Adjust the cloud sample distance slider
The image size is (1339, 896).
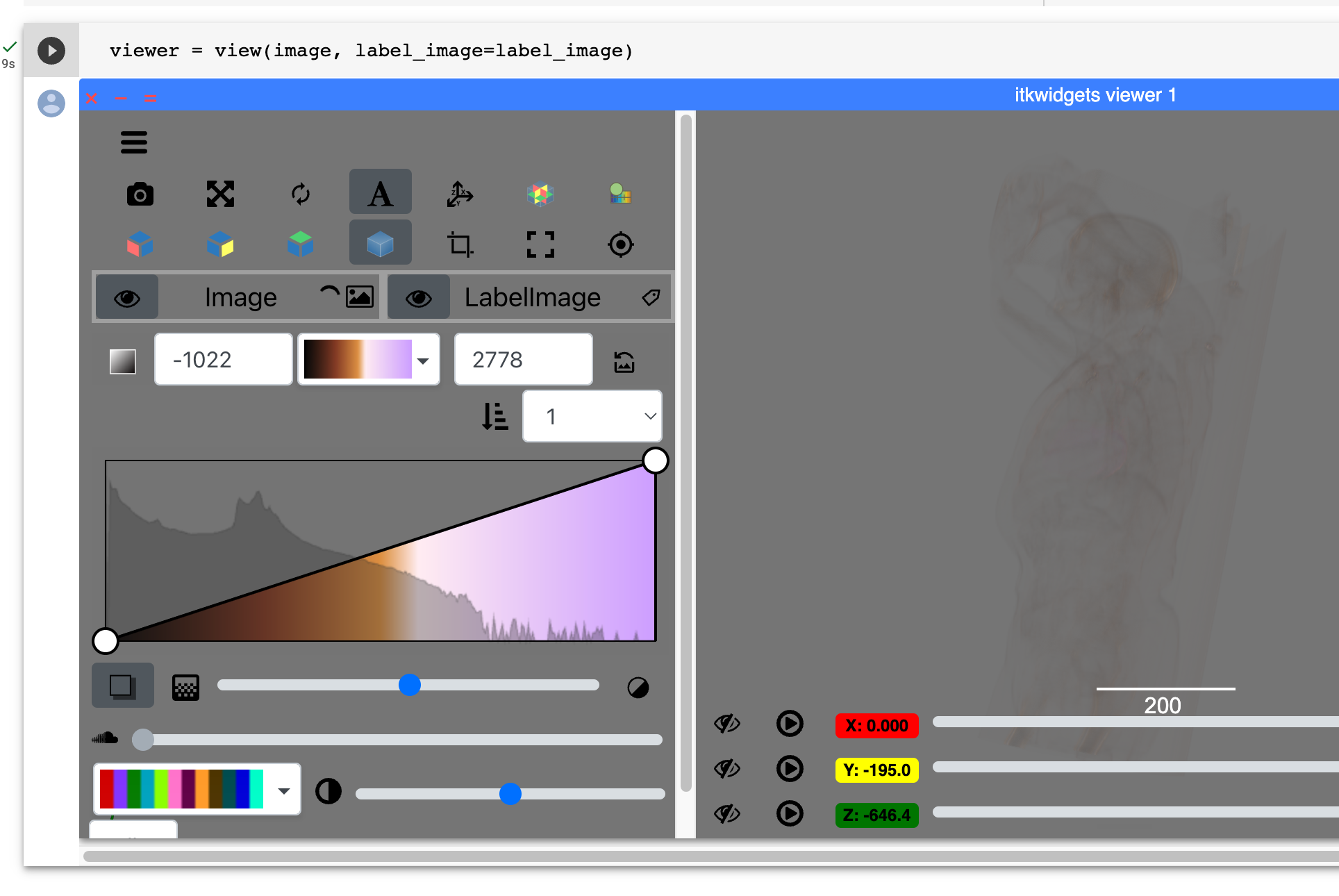point(397,740)
